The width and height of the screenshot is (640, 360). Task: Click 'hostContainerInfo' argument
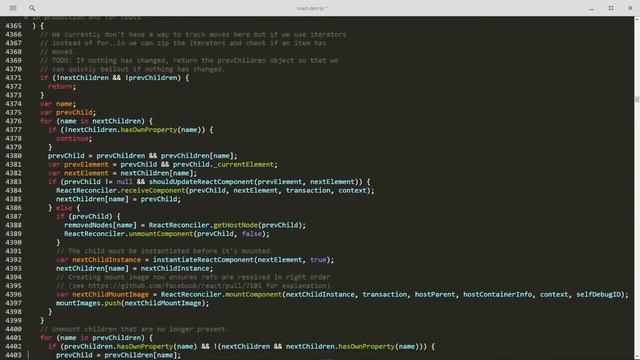click(x=498, y=294)
